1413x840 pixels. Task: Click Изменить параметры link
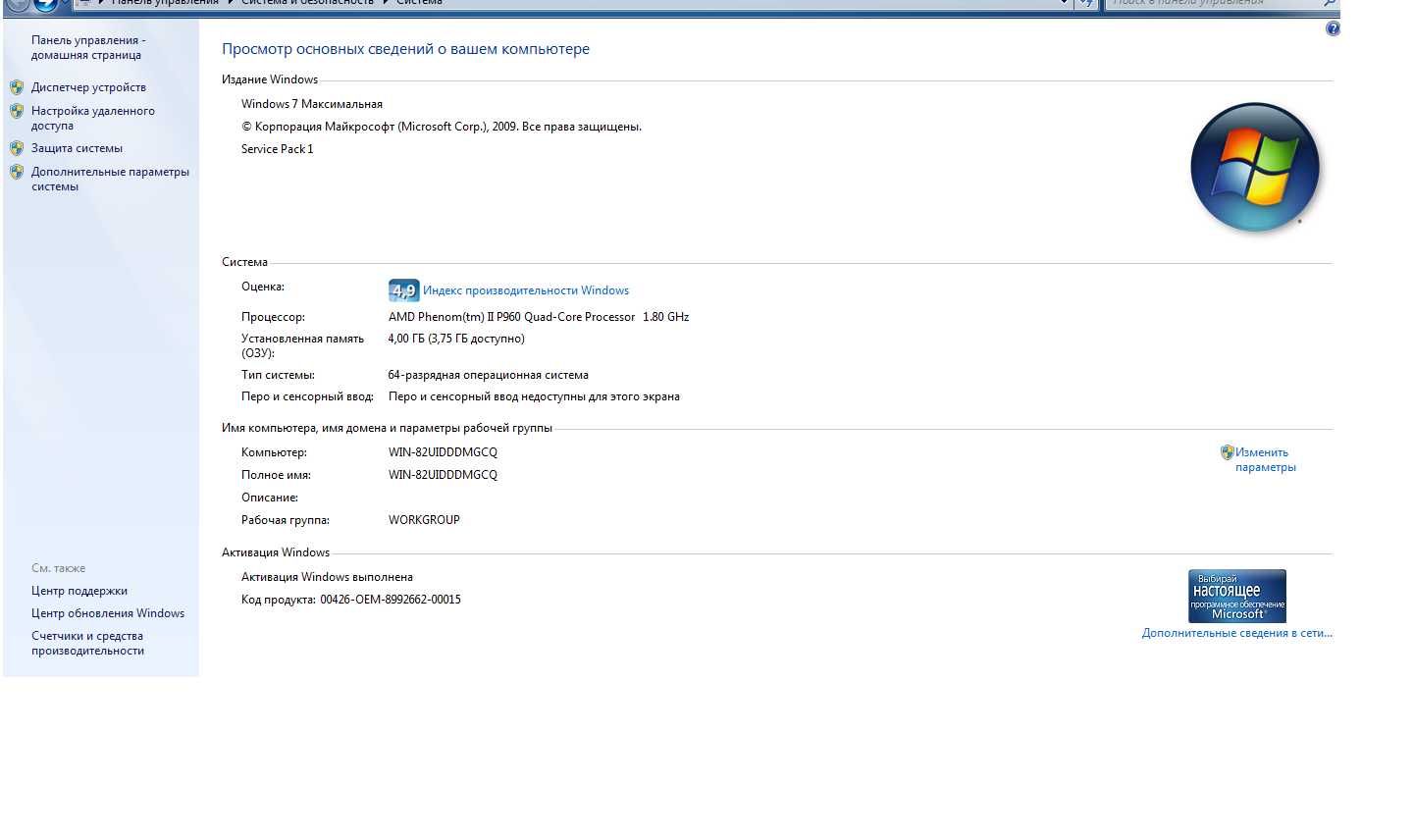tap(1266, 459)
